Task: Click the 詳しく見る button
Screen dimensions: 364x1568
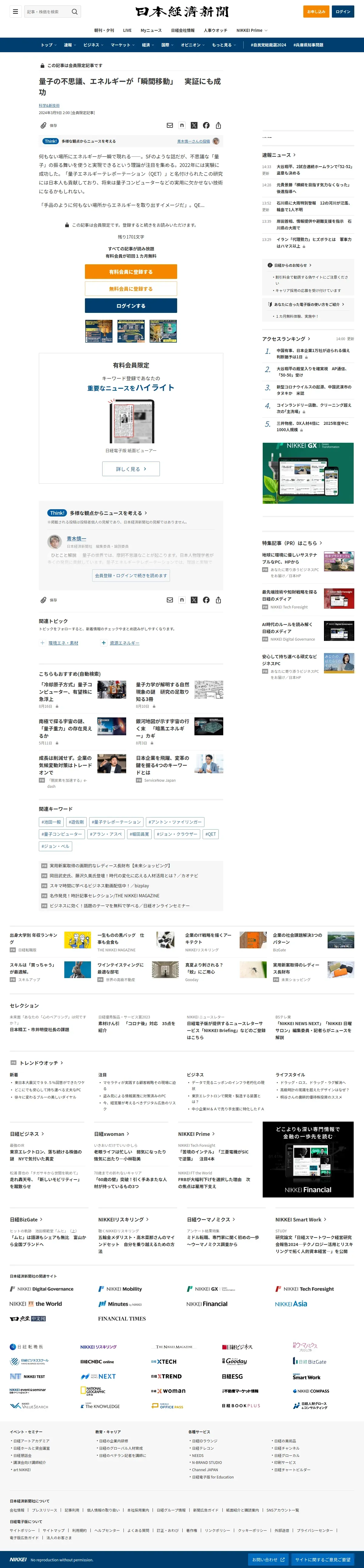Action: pos(131,469)
